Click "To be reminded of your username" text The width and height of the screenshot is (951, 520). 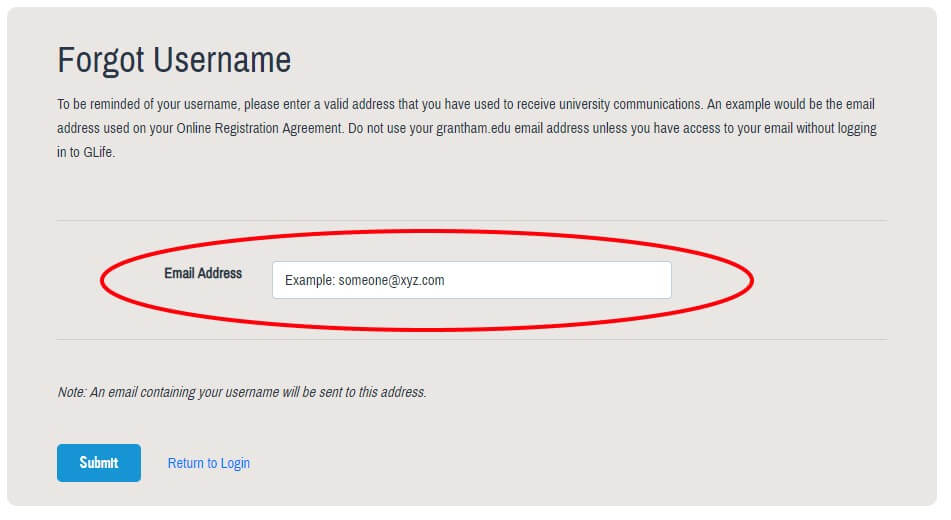pyautogui.click(x=147, y=104)
